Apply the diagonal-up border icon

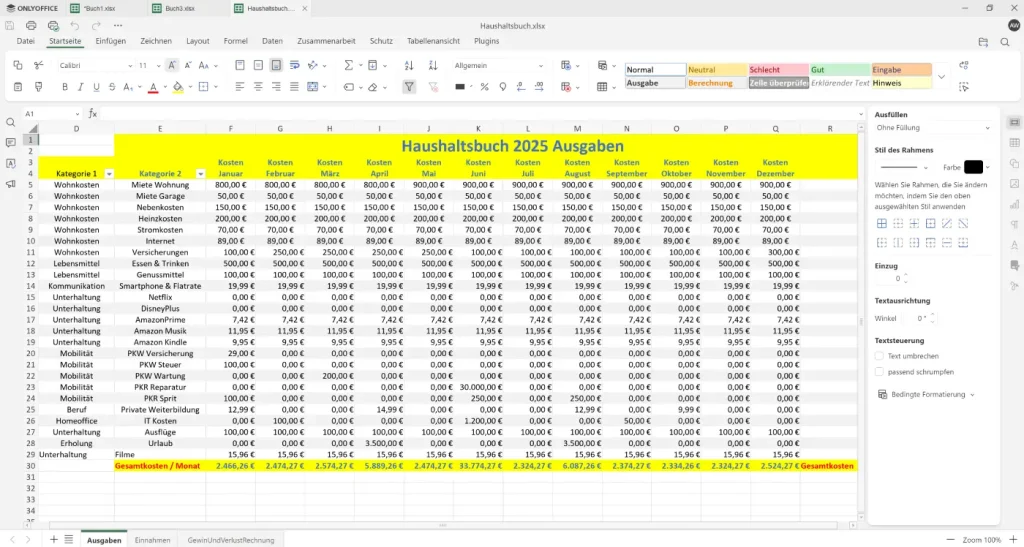coord(947,223)
